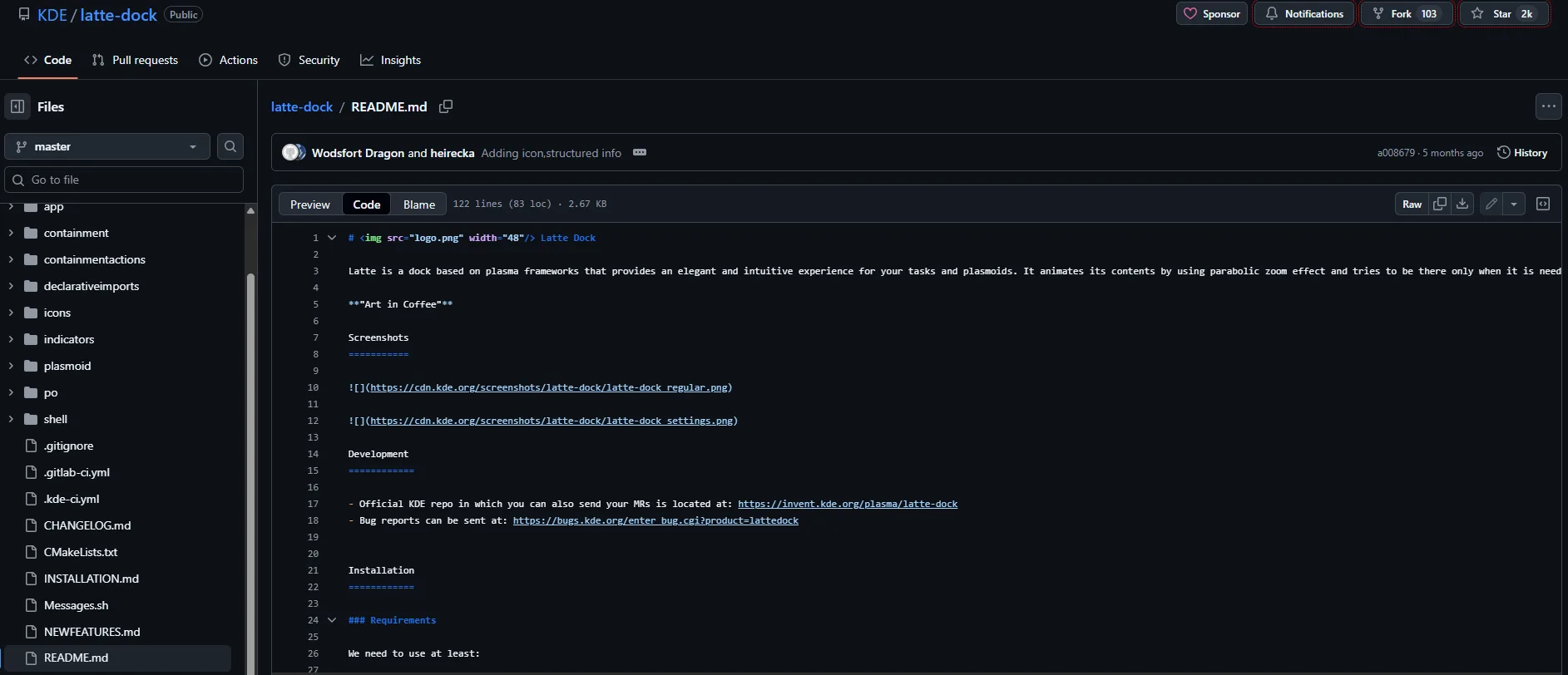
Task: Edit this file with pencil icon
Action: [x=1491, y=204]
